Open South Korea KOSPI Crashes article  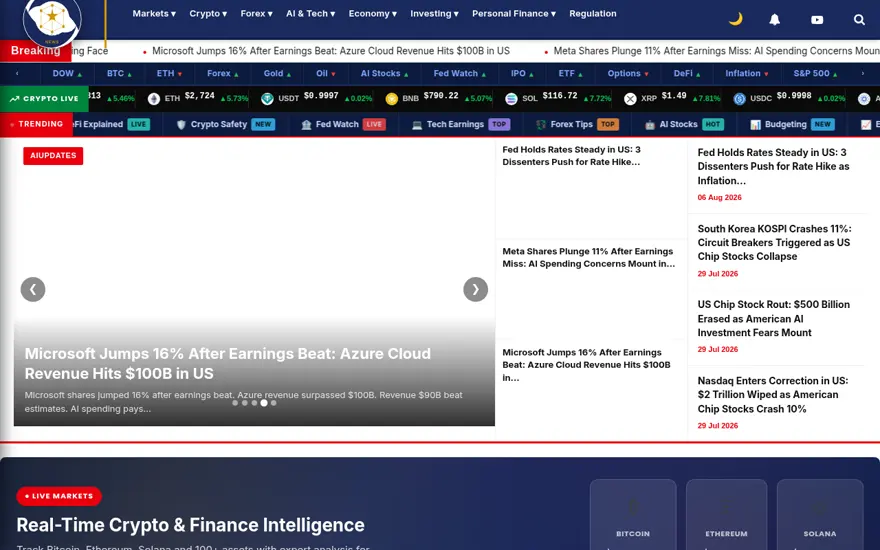pos(774,242)
